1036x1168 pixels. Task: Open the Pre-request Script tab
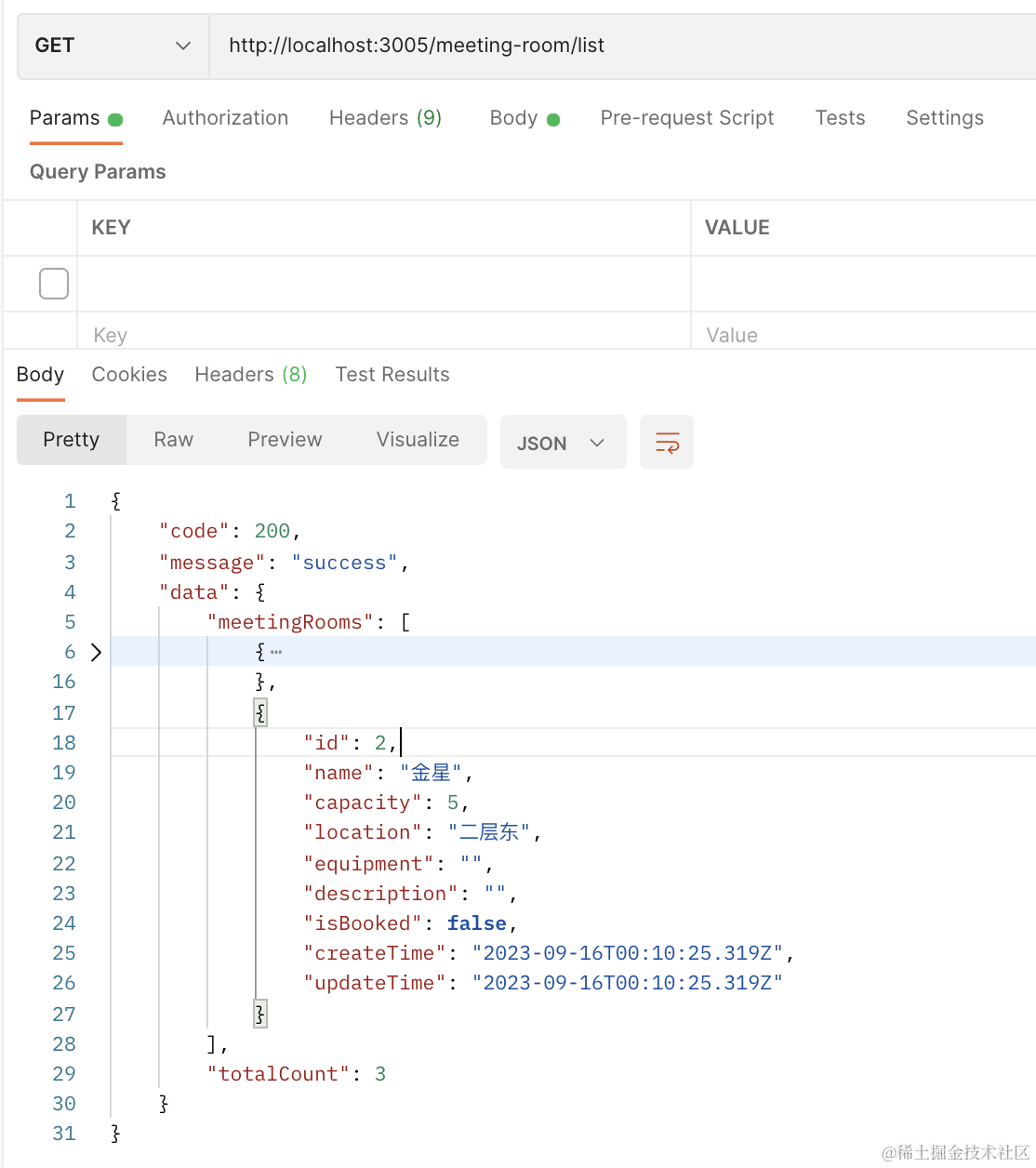tap(686, 118)
